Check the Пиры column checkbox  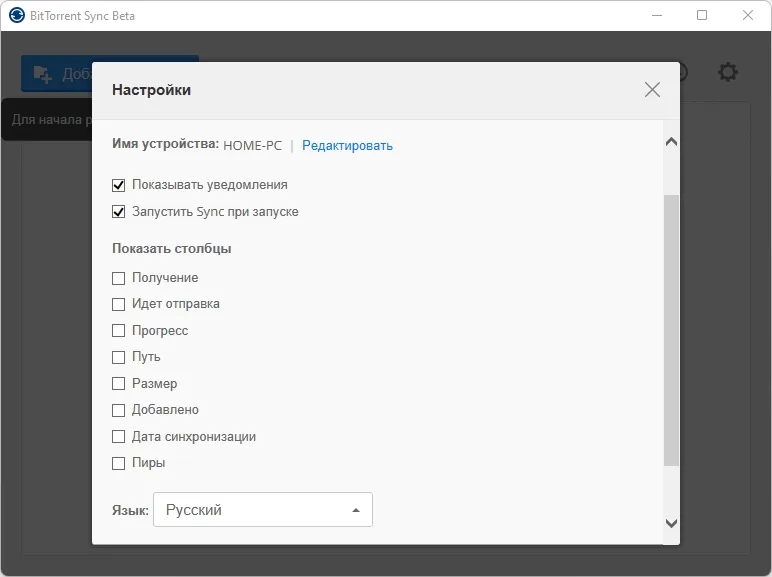[118, 463]
